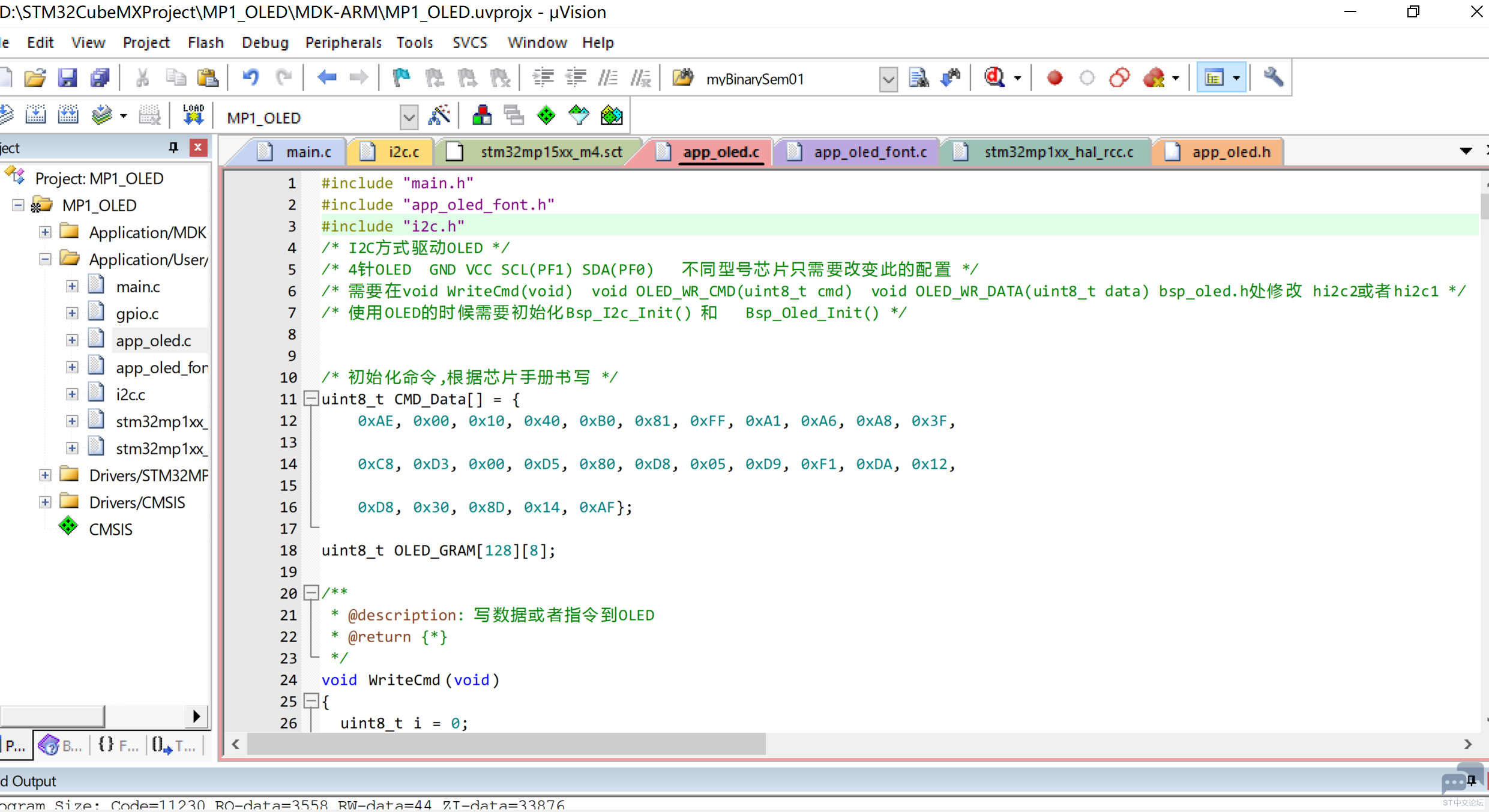Click the Save All icon
The width and height of the screenshot is (1489, 812).
click(x=100, y=78)
